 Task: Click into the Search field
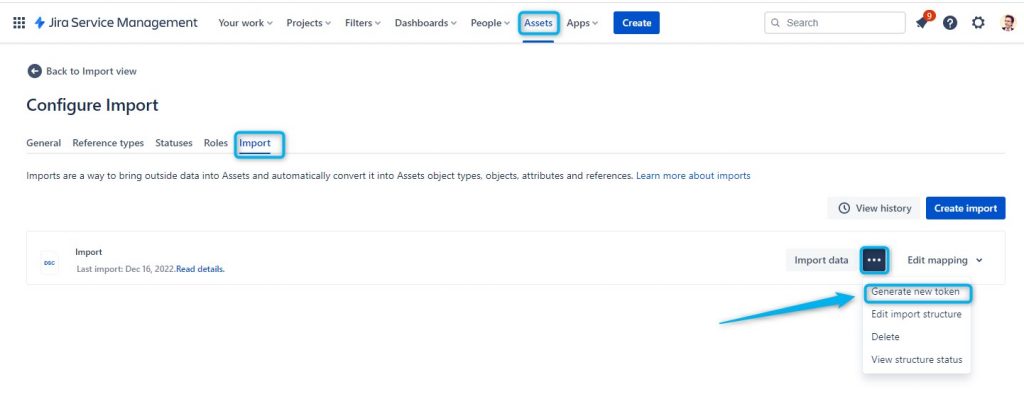click(835, 23)
